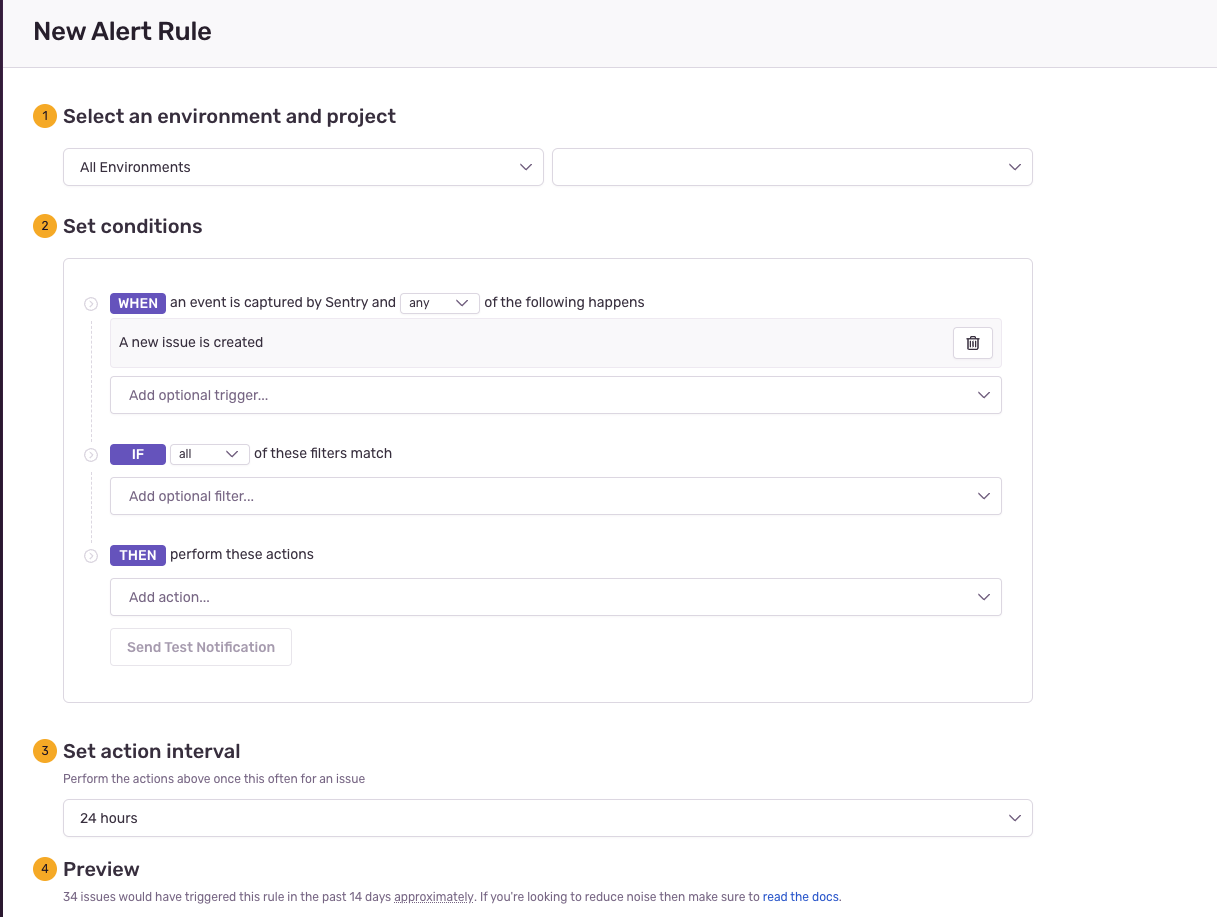The image size is (1217, 917).
Task: Open the "read the docs" link
Action: pos(801,897)
